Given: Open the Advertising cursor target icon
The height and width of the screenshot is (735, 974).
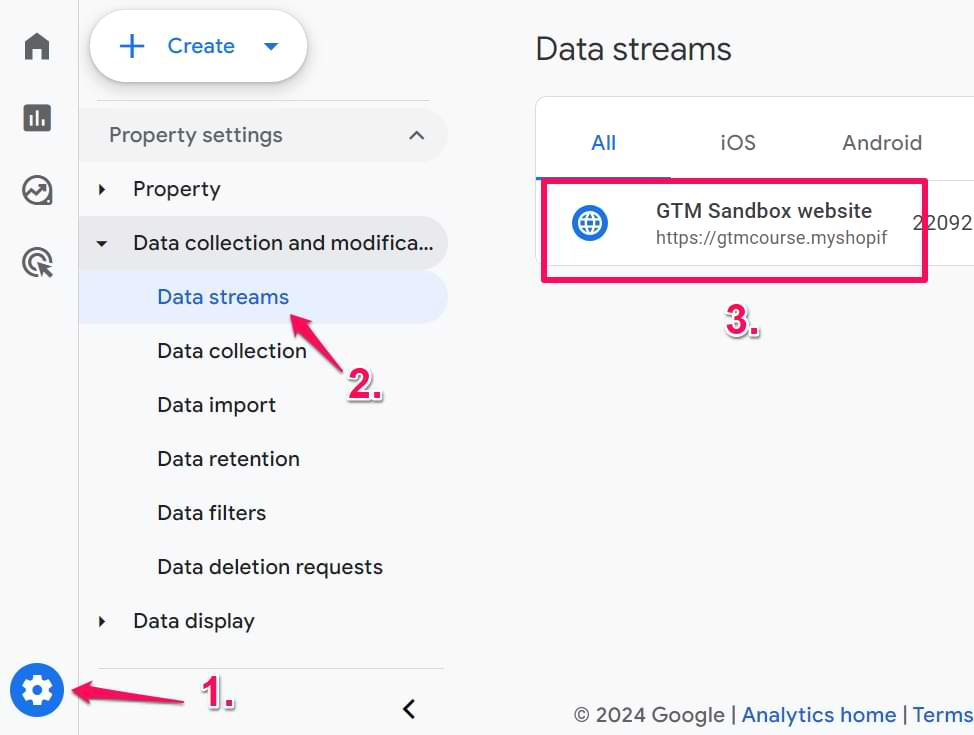Looking at the screenshot, I should coord(37,263).
